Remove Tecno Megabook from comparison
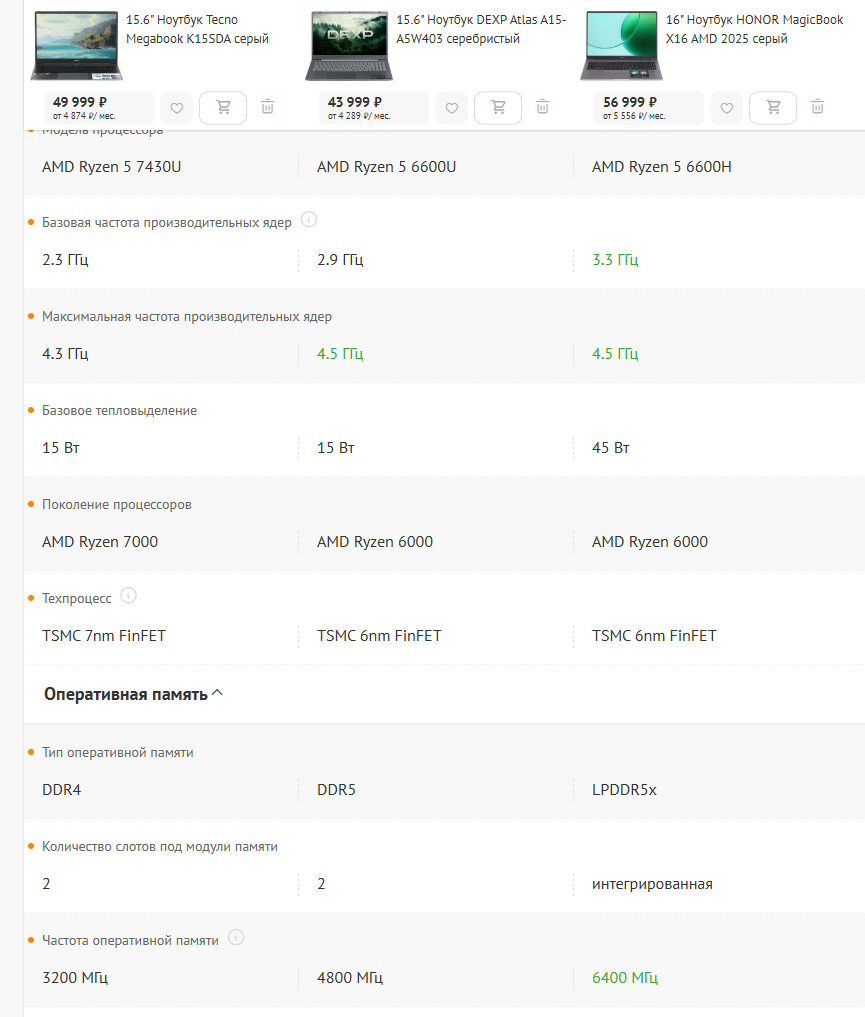Screen dimensions: 865x1017 tap(267, 107)
